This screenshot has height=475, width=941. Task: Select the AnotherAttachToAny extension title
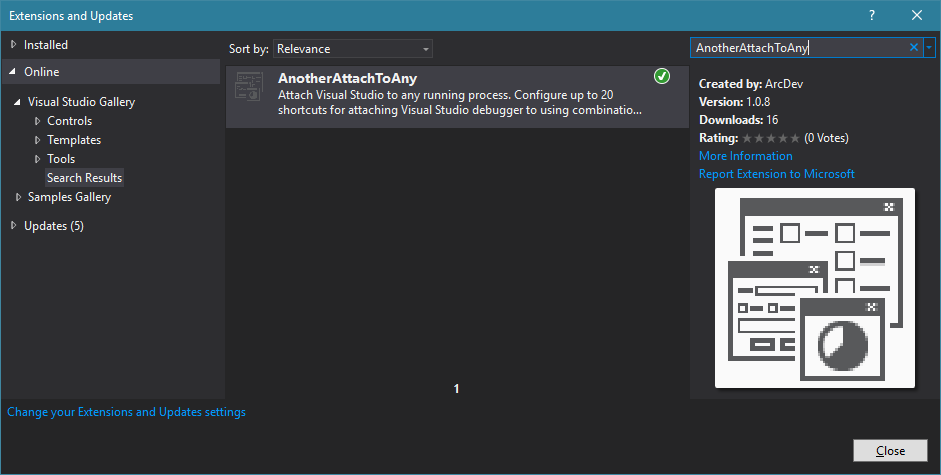[347, 79]
